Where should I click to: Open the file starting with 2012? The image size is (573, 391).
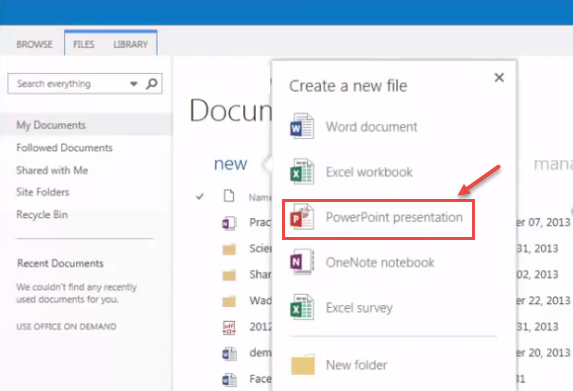tap(261, 327)
